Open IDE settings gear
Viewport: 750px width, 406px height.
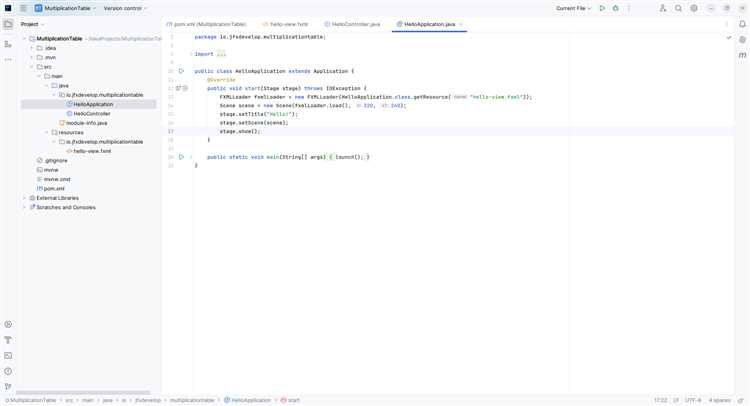coord(694,8)
